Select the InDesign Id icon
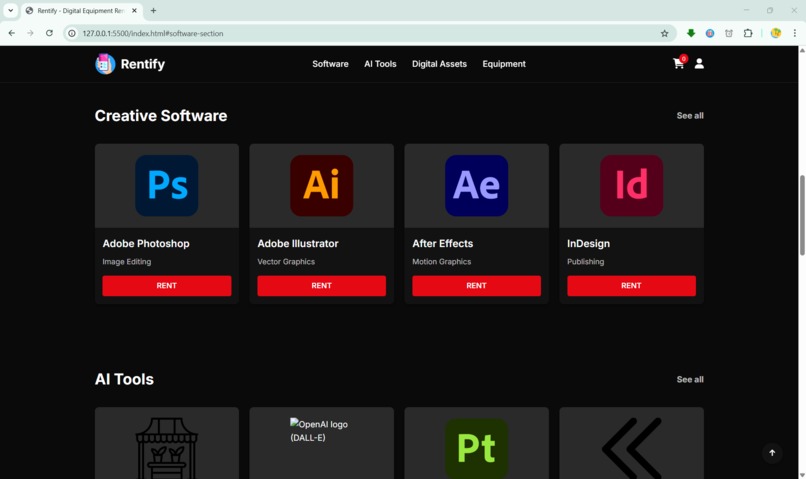 [631, 186]
